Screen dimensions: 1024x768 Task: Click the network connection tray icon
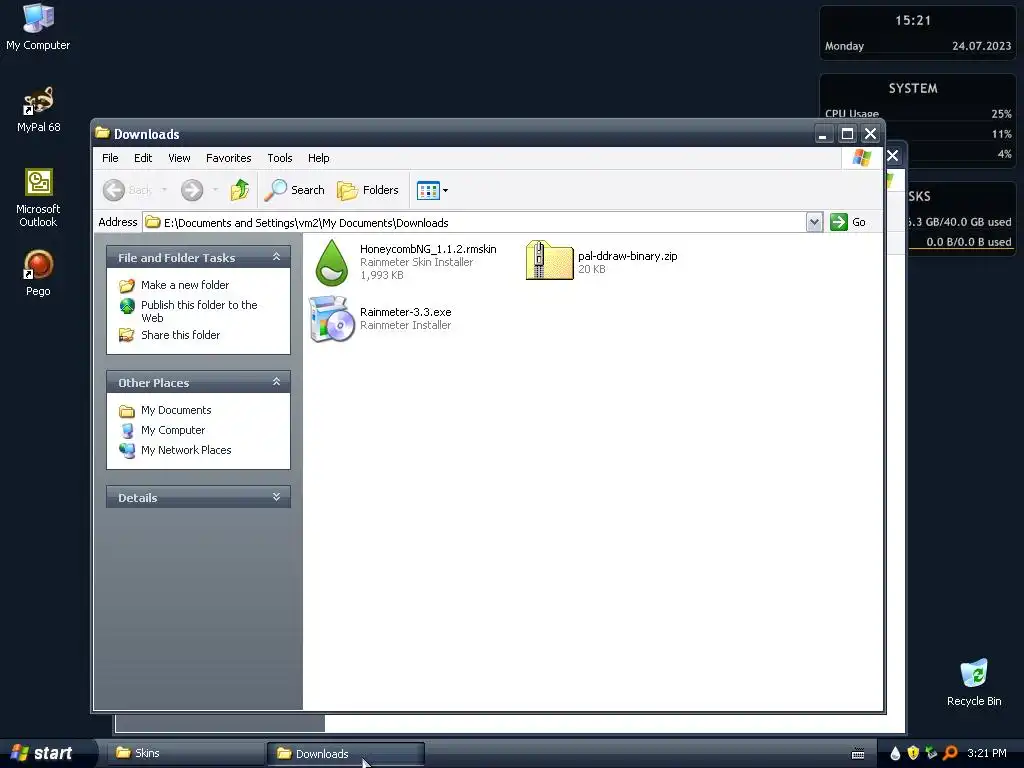point(931,753)
